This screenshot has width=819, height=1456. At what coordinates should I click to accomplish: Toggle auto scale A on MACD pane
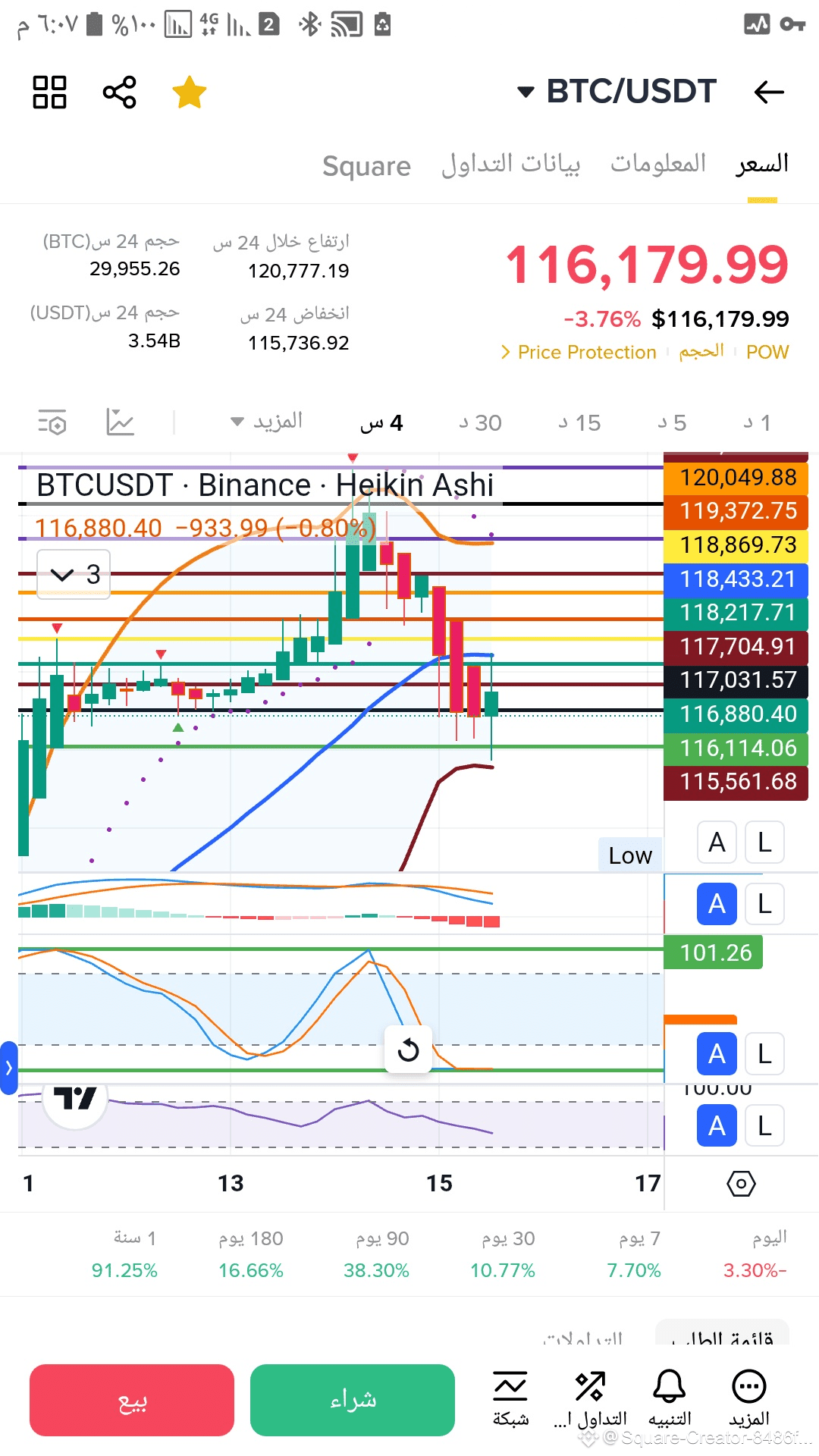717,904
